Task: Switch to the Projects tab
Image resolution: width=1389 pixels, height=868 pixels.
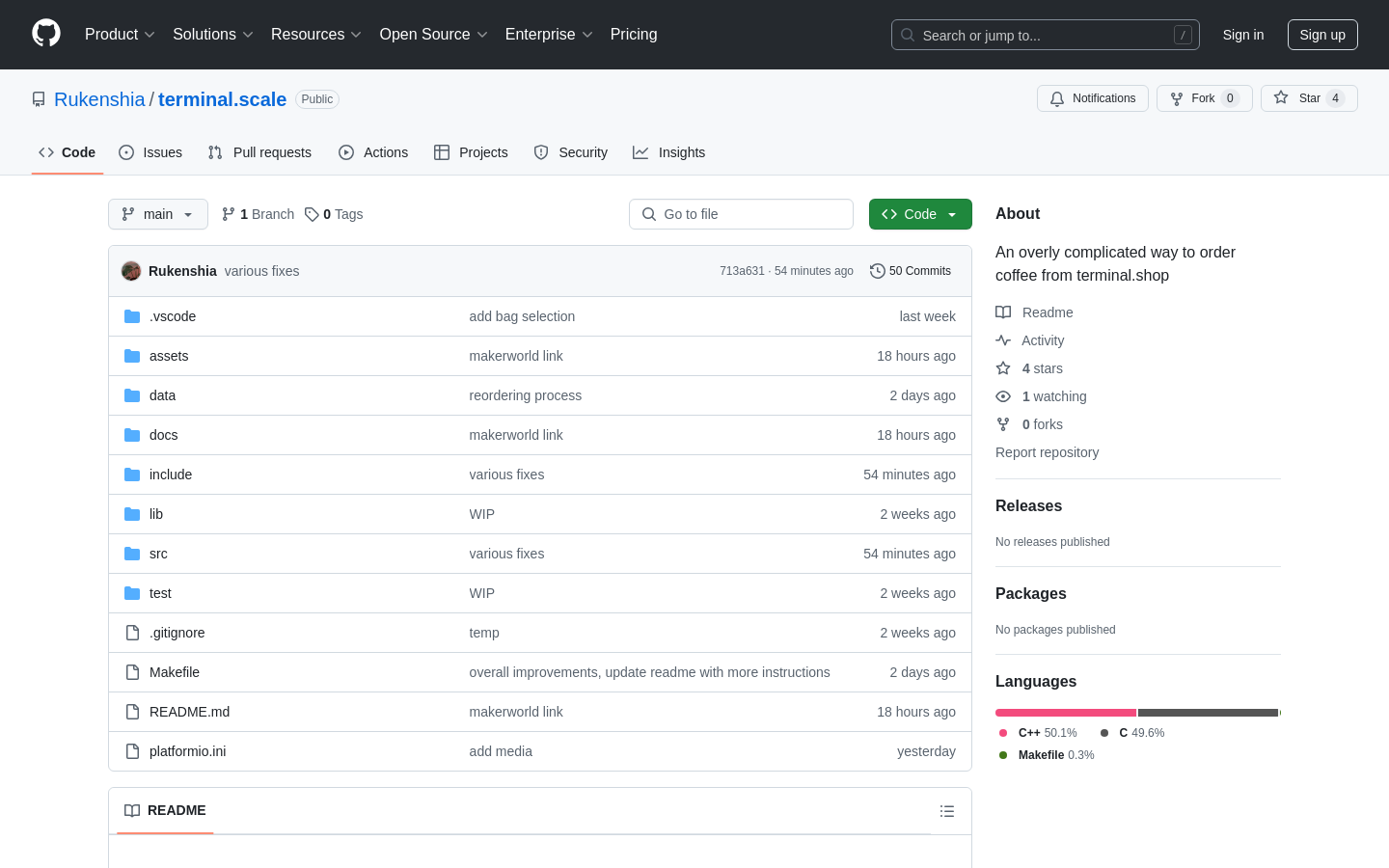Action: [x=471, y=152]
